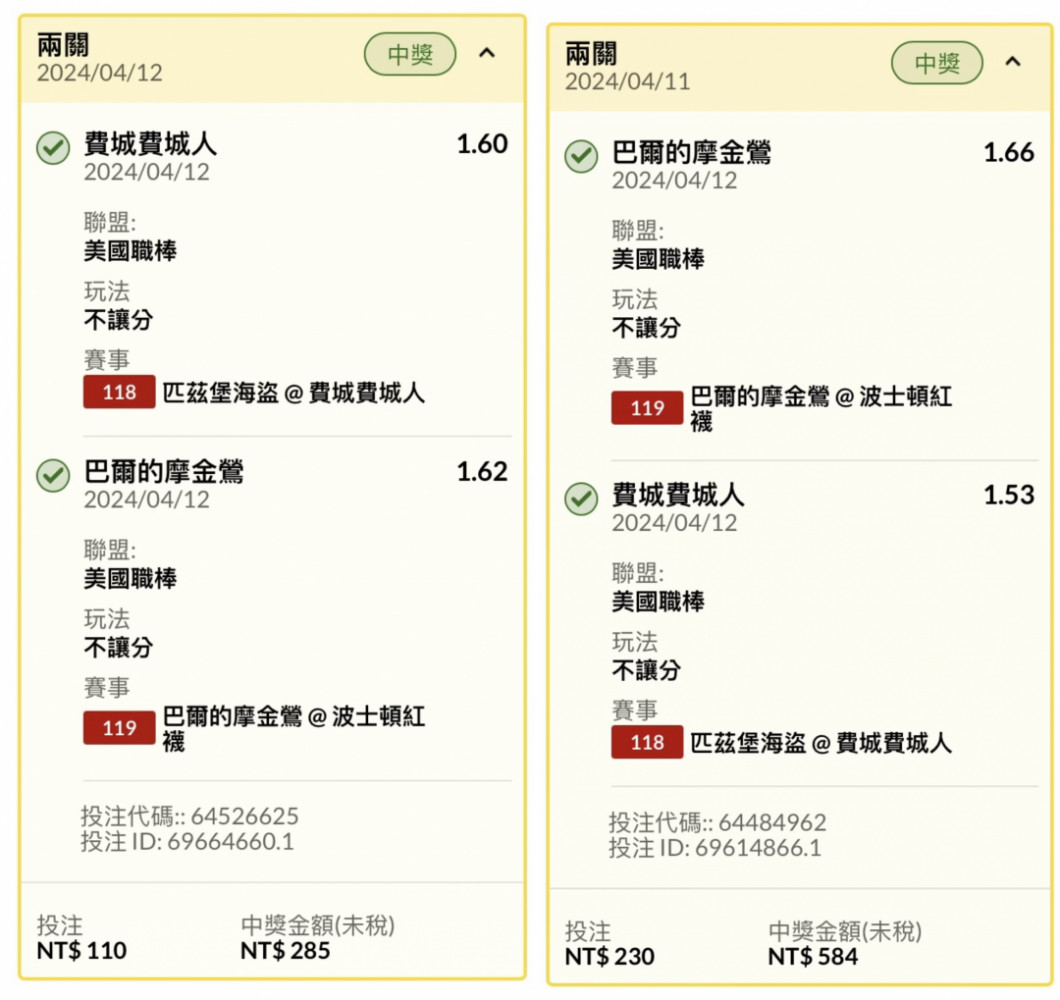This screenshot has height=1000, width=1060.
Task: Collapse the 2024/04/12 bet slip chevron
Action: pos(487,53)
